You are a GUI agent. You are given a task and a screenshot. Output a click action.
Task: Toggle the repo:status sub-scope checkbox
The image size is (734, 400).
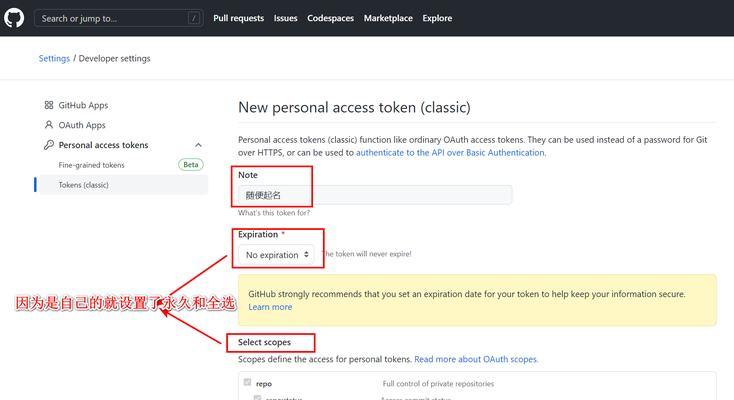pyautogui.click(x=257, y=398)
